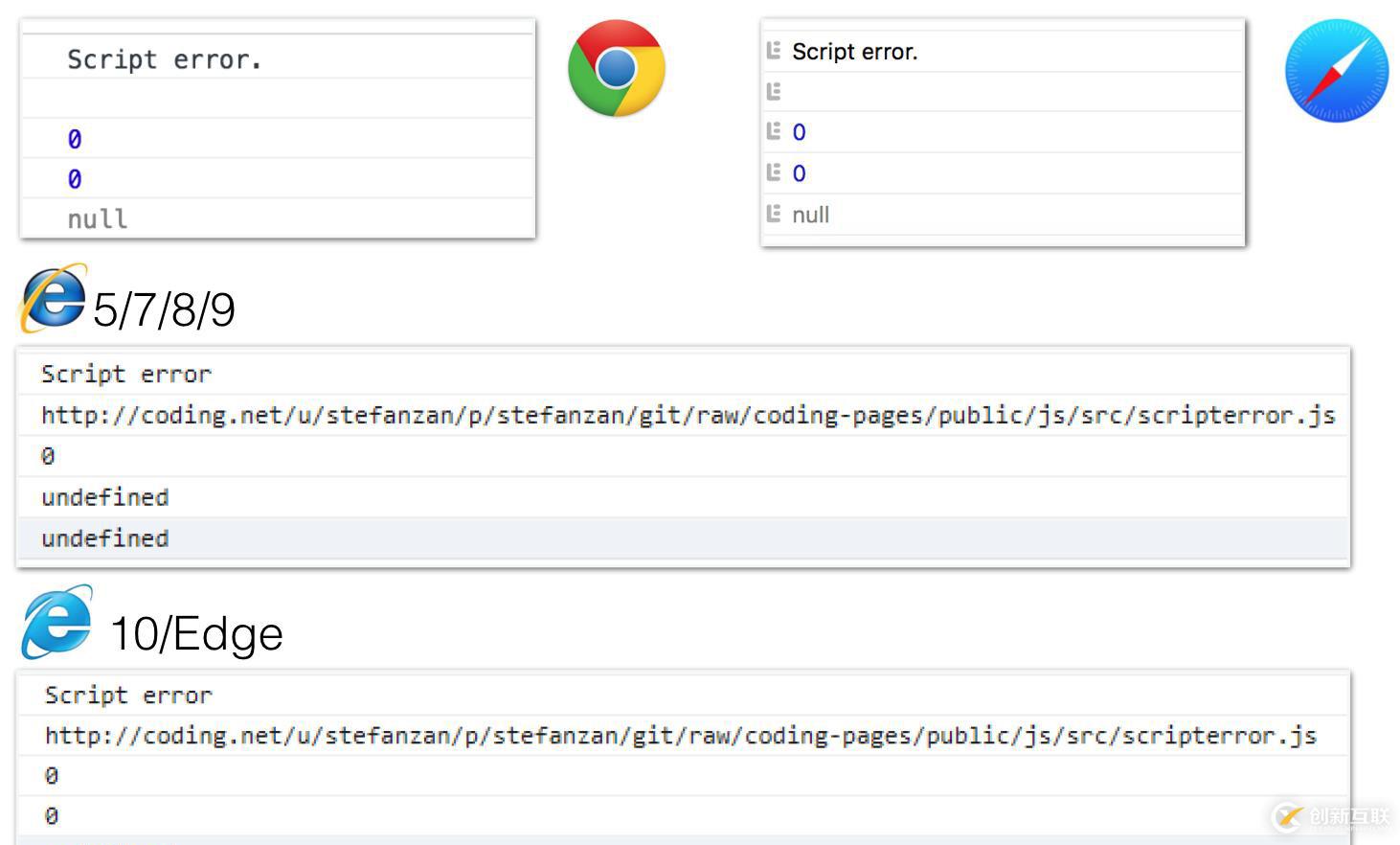Click log icon beside Safari's "Script error."
The width and height of the screenshot is (1400, 845).
tap(774, 51)
